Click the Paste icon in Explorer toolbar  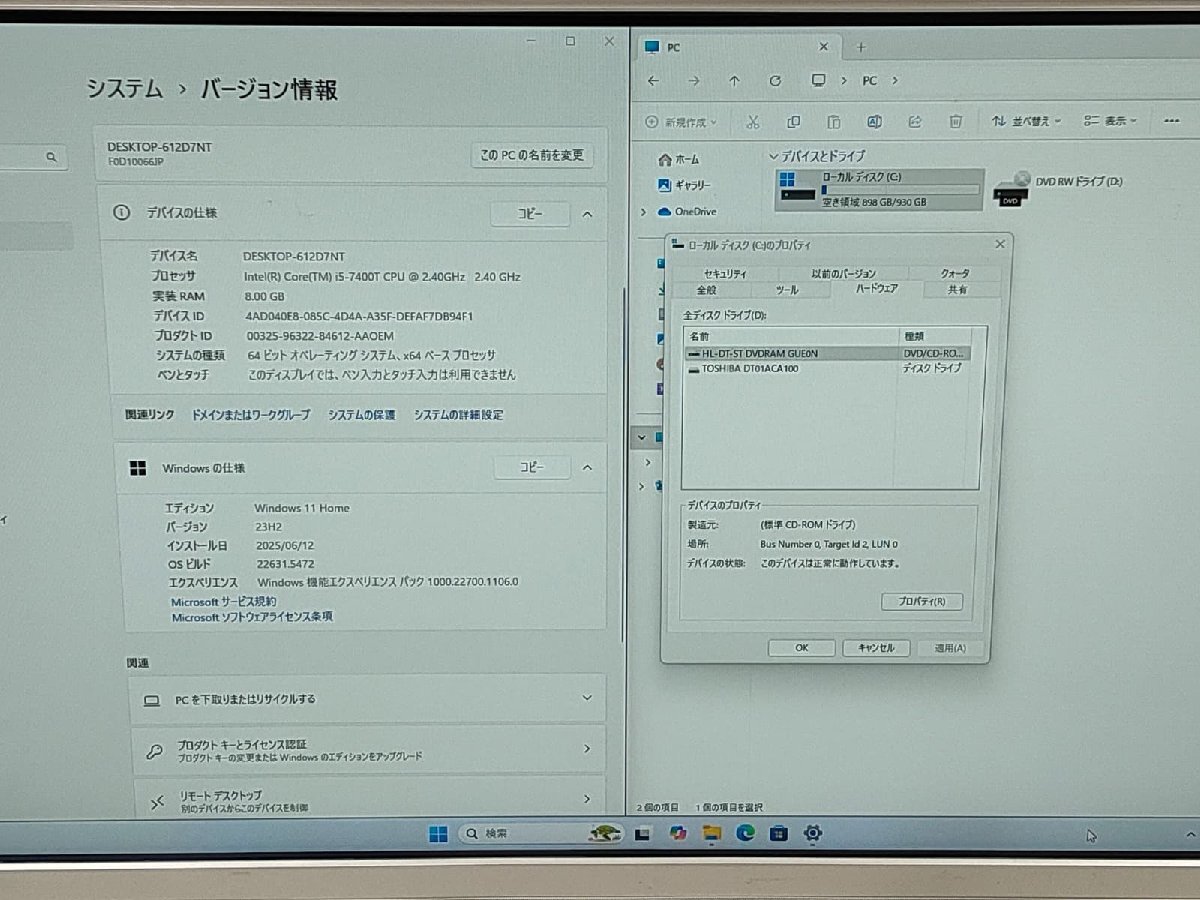[x=833, y=121]
